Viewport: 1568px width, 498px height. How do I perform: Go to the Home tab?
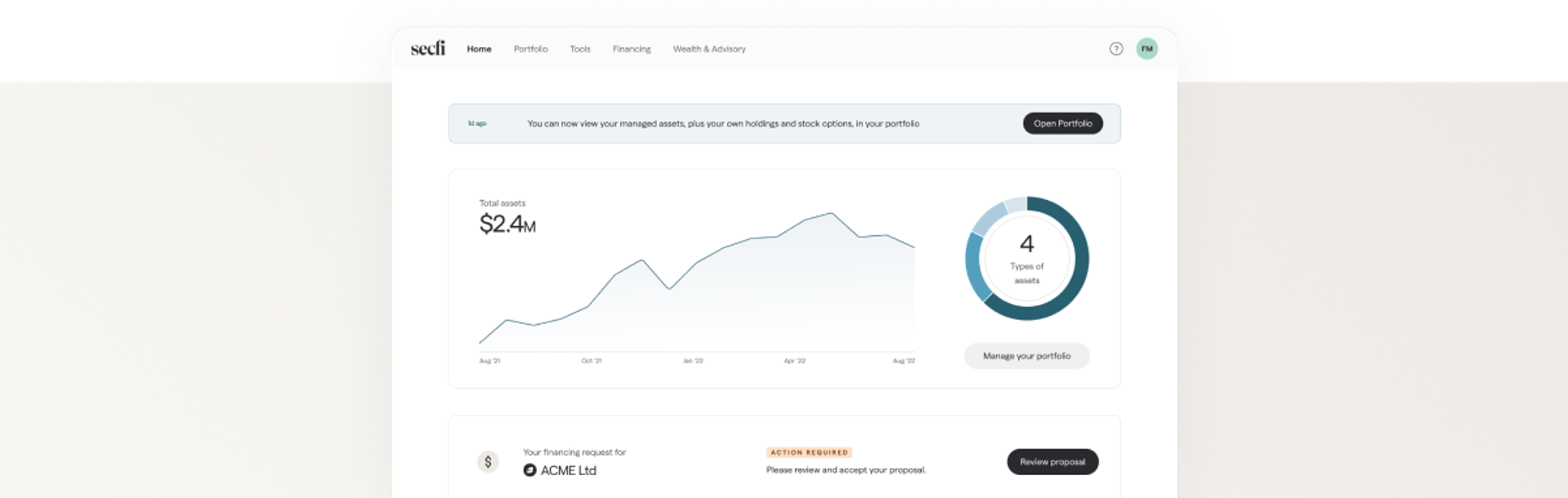[x=479, y=49]
